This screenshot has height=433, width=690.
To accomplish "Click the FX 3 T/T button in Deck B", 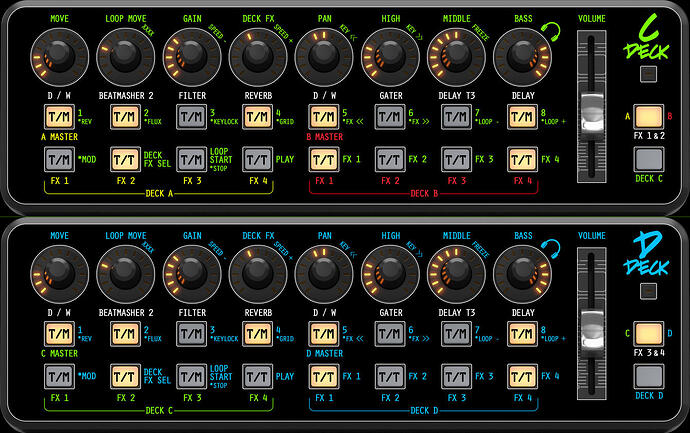I will [x=456, y=159].
